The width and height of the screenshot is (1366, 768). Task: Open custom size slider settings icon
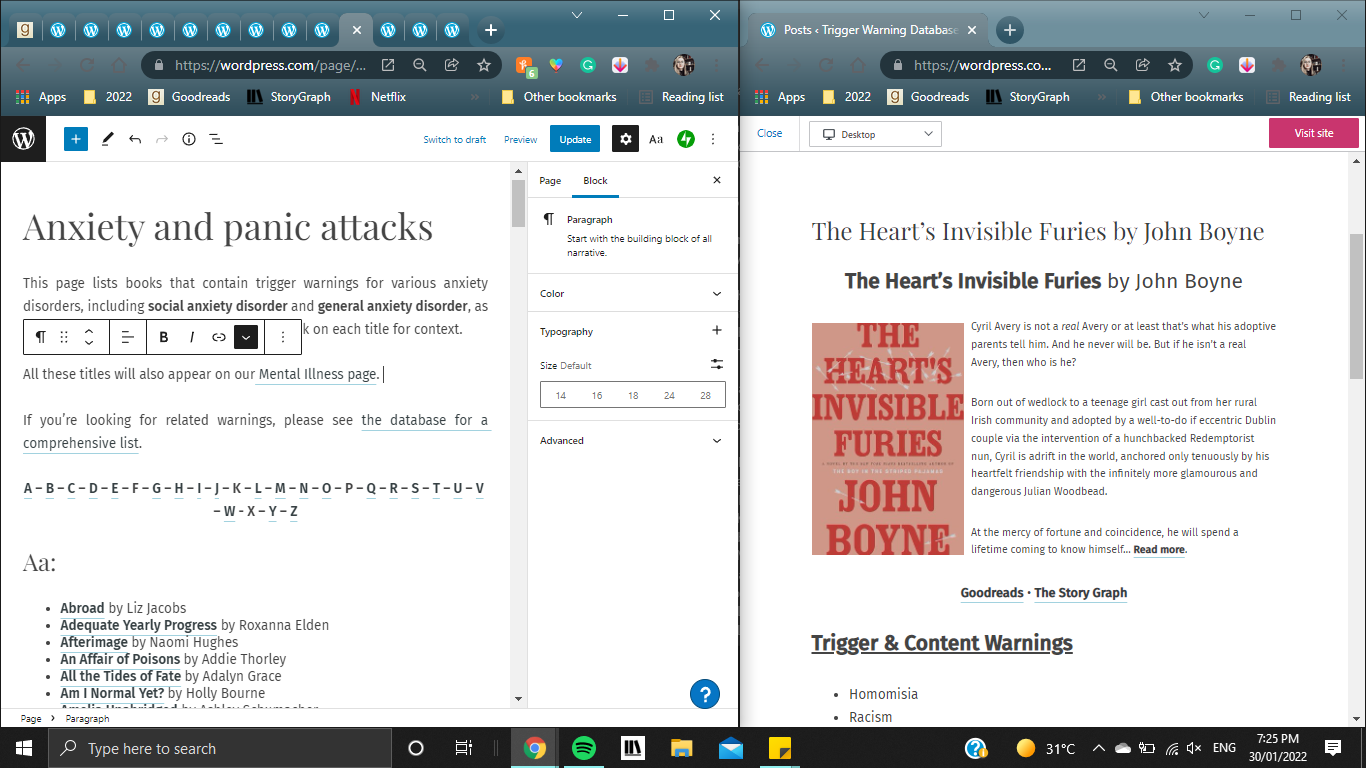click(717, 365)
